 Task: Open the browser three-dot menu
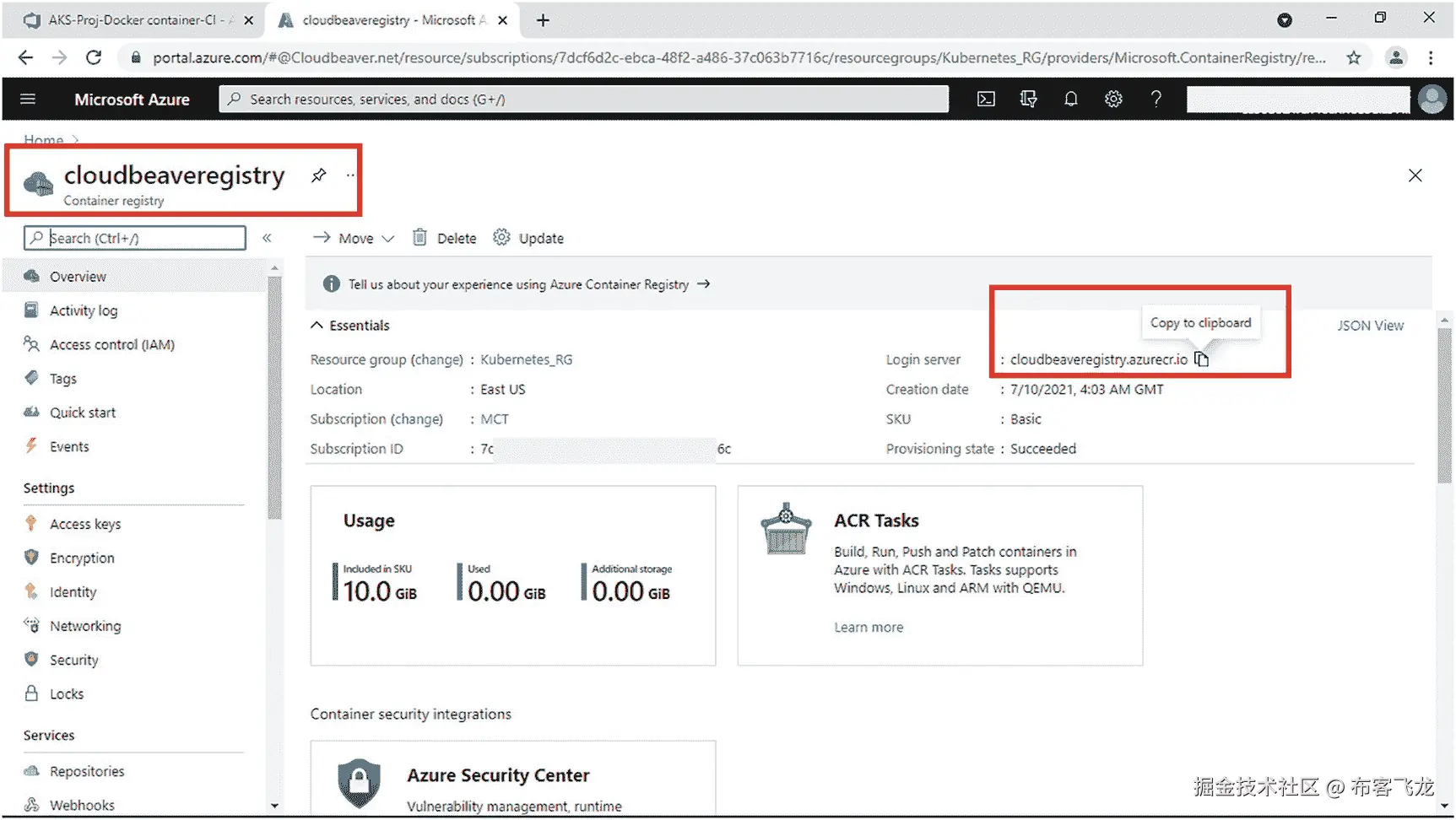tap(1431, 57)
